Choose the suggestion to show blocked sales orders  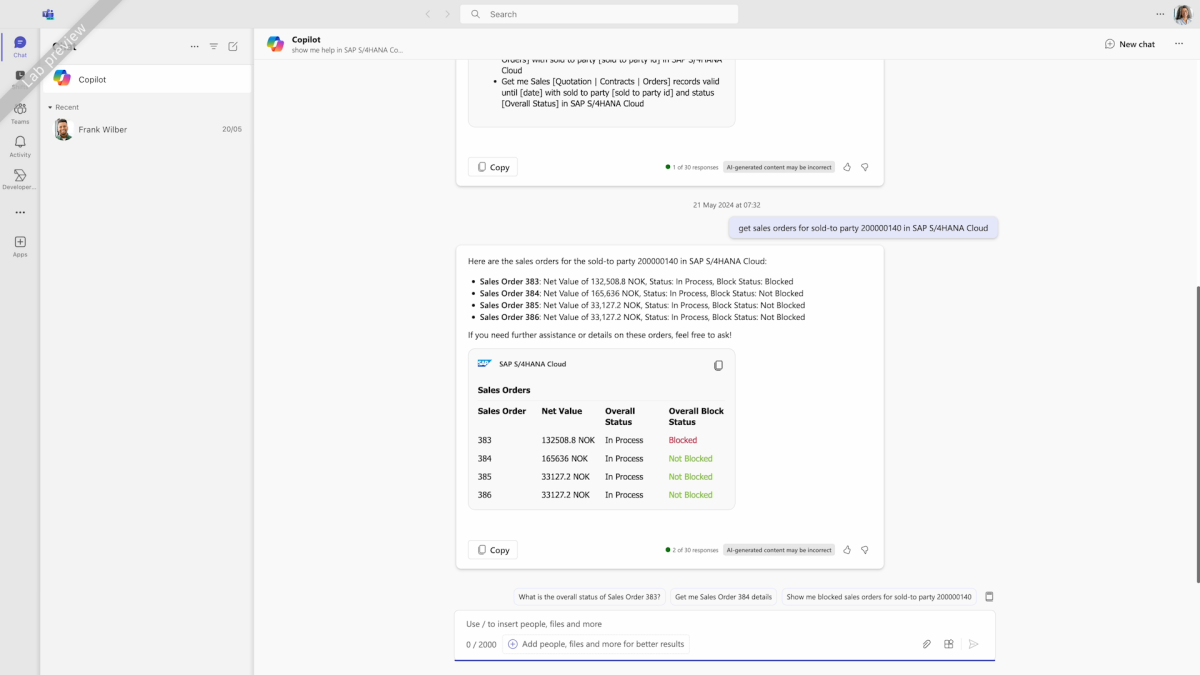(x=879, y=597)
